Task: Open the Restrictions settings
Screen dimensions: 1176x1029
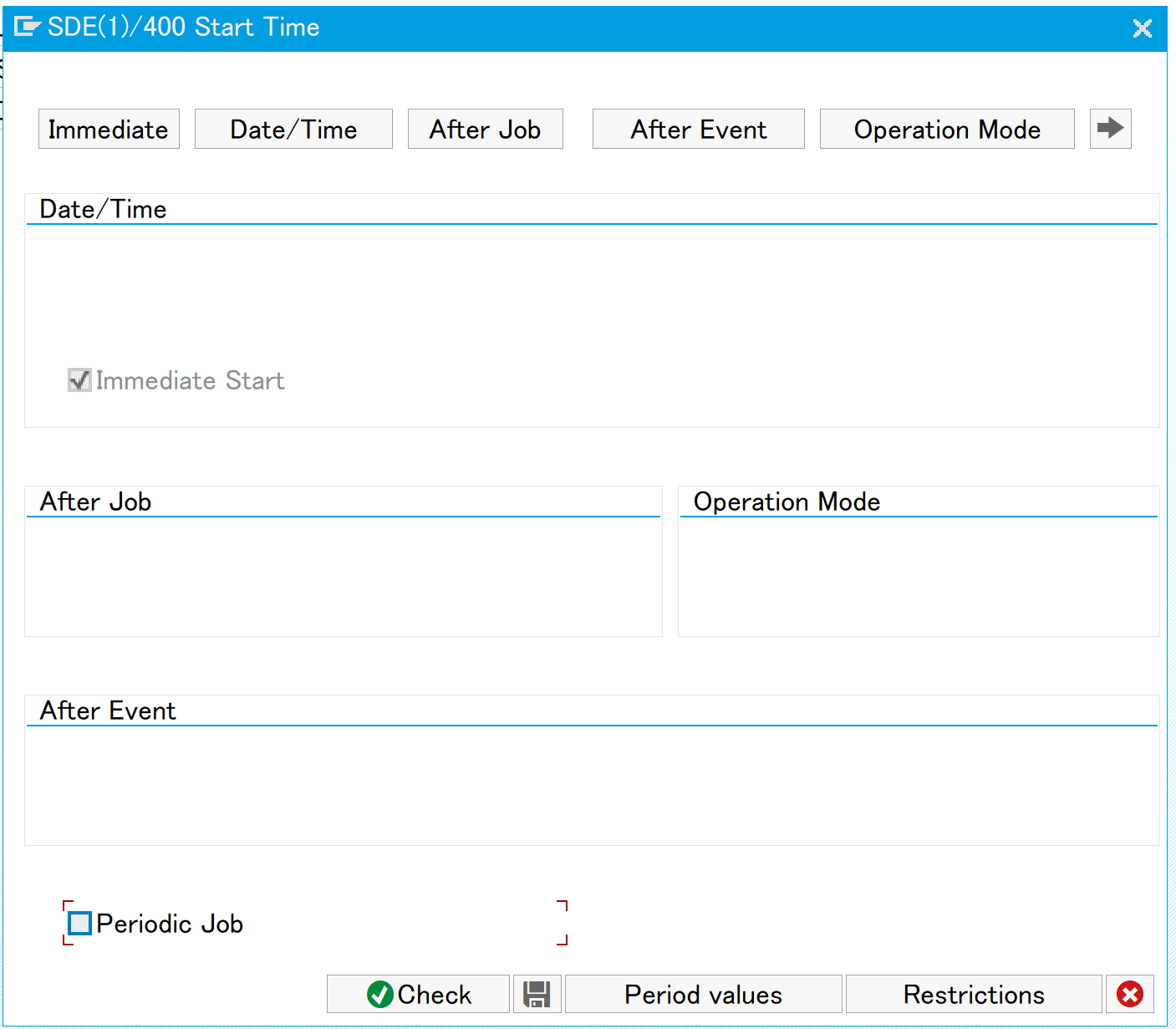Action: coord(973,994)
